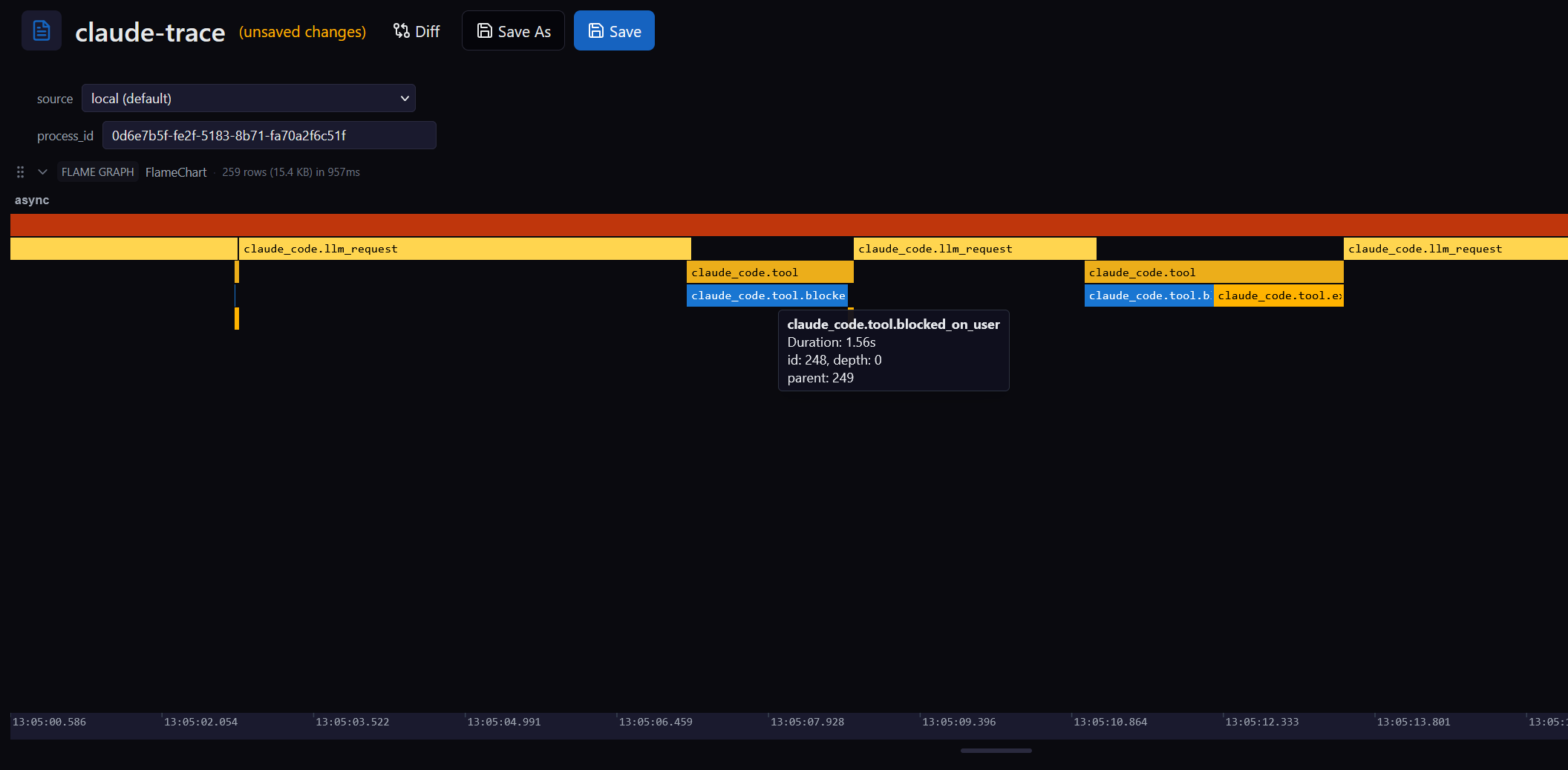Click the 13:05:00.586 time axis marker
Image resolution: width=1568 pixels, height=770 pixels.
tap(49, 722)
